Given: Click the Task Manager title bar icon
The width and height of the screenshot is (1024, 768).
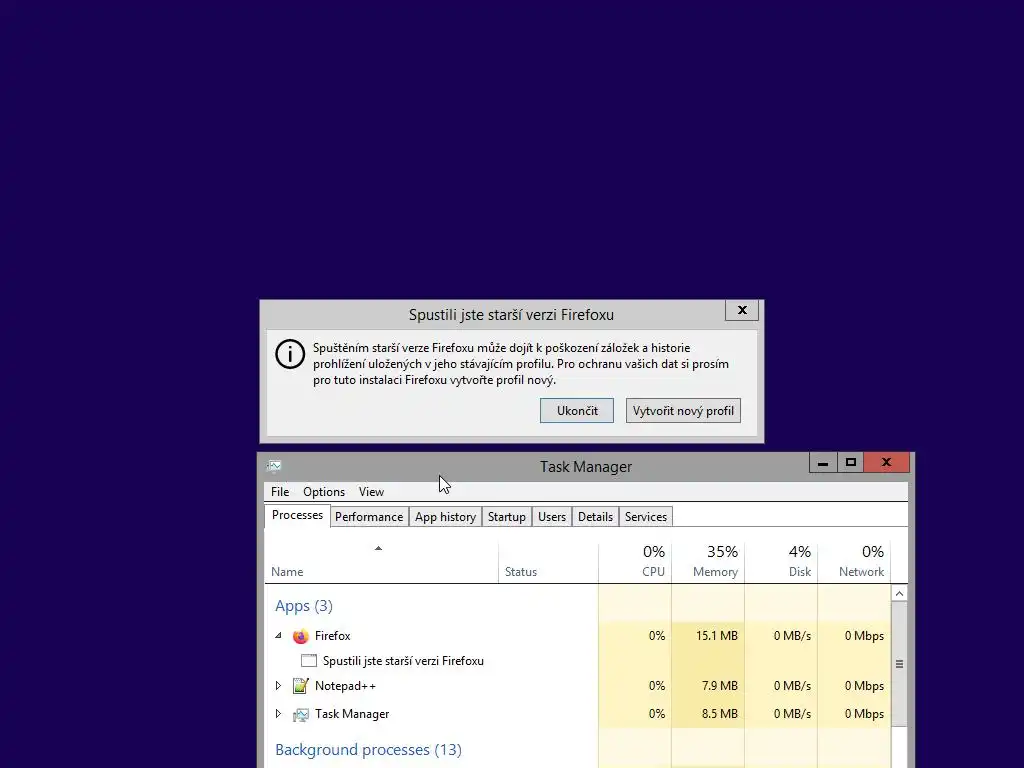Looking at the screenshot, I should 274,466.
